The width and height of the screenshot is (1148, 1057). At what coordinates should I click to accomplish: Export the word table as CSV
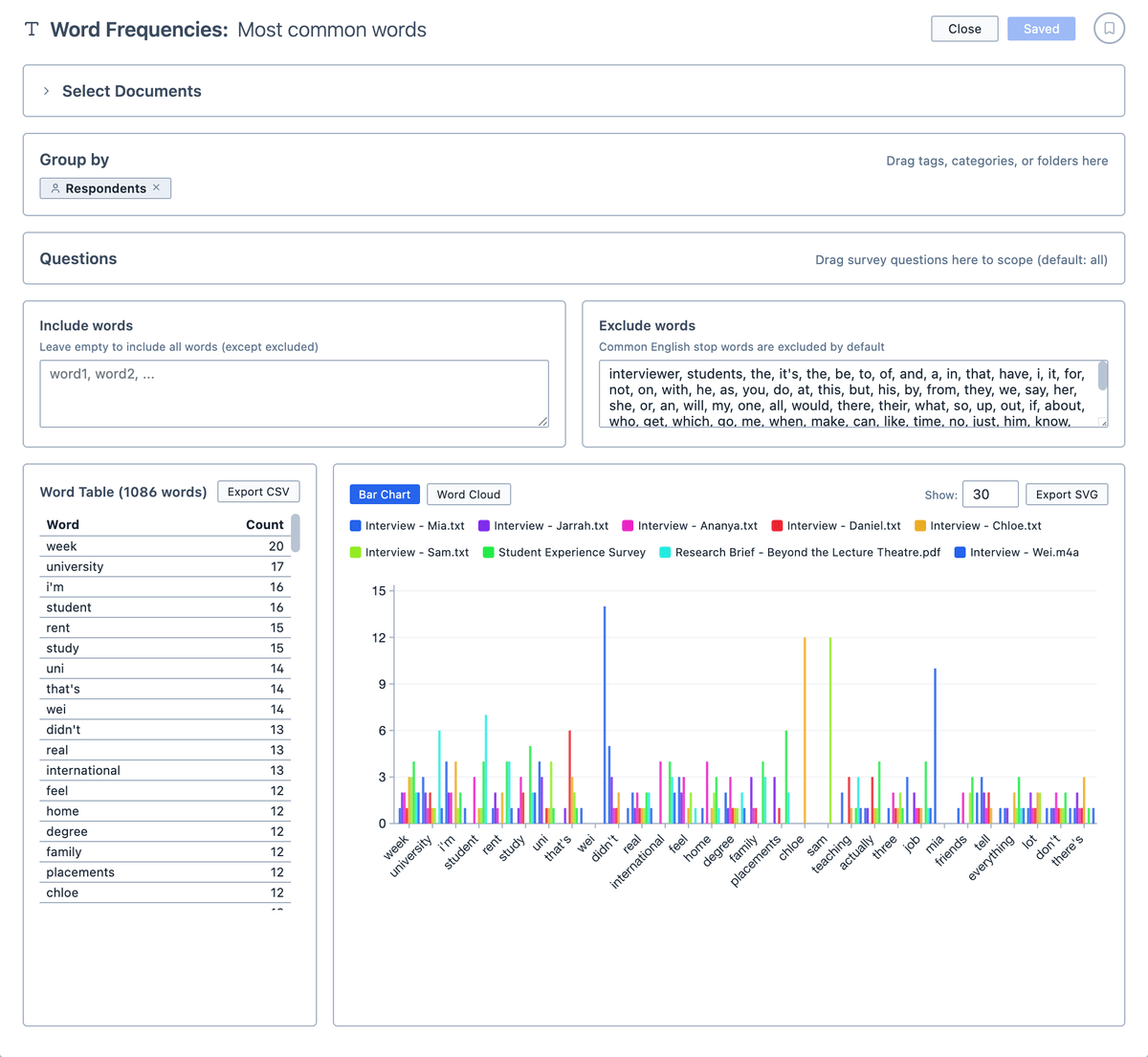tap(258, 492)
